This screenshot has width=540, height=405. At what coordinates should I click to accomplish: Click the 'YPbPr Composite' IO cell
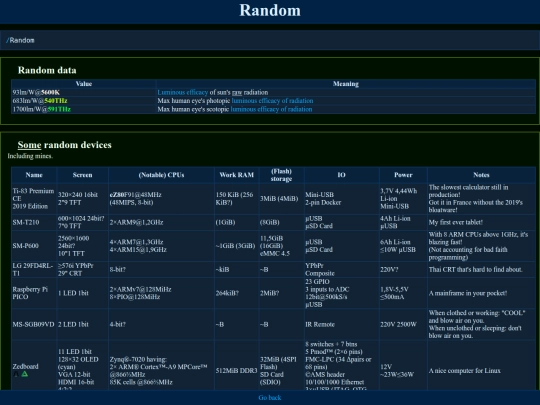(341, 269)
